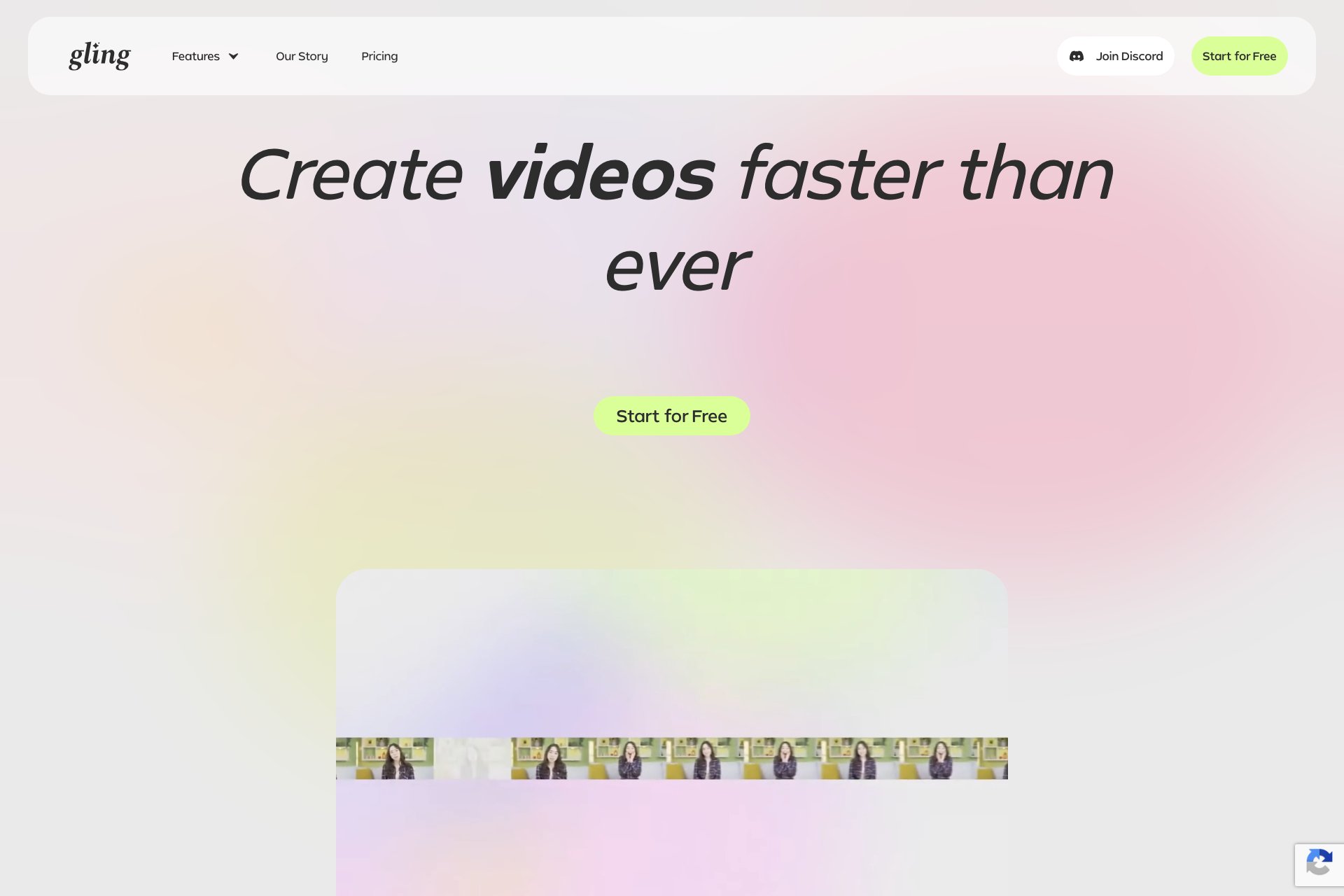Open the Features menu item
This screenshot has height=896, width=1344.
(x=195, y=56)
